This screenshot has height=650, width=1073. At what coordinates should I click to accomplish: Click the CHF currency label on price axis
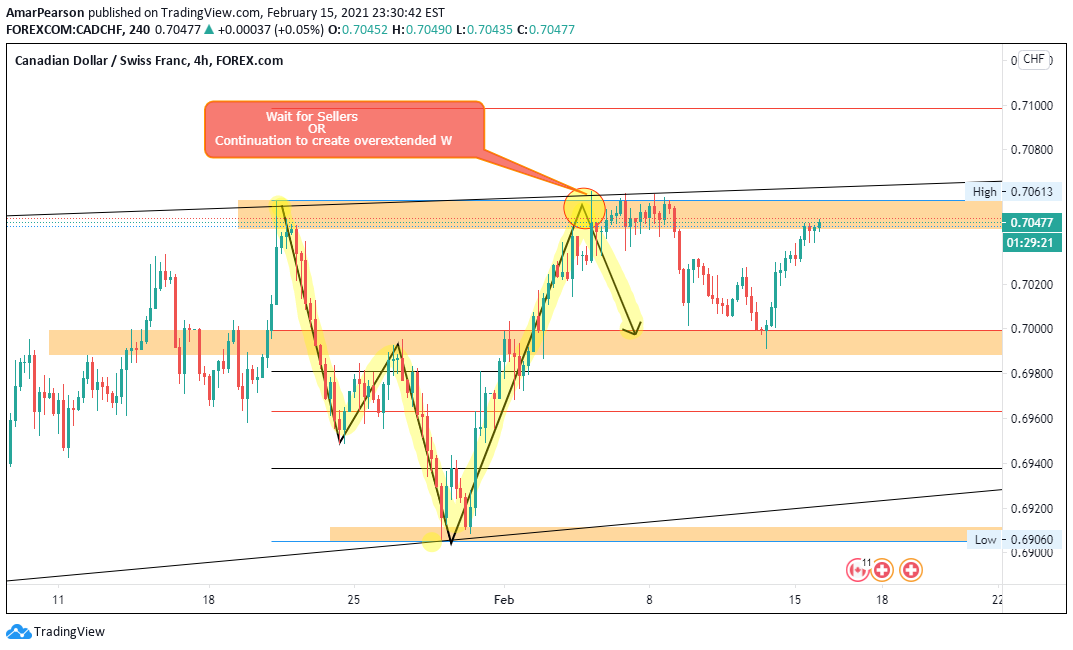[x=1033, y=60]
